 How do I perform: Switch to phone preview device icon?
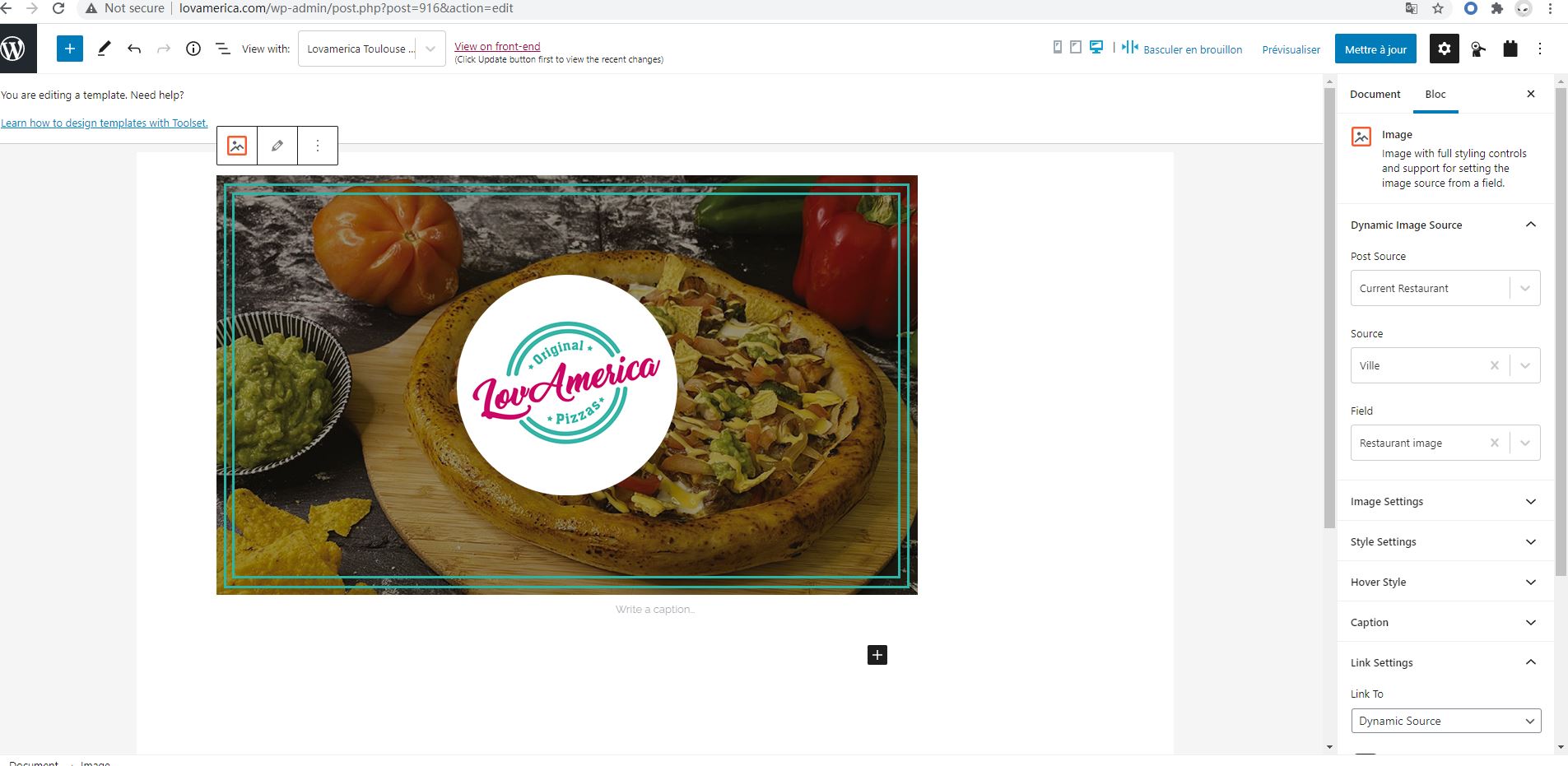(1058, 47)
